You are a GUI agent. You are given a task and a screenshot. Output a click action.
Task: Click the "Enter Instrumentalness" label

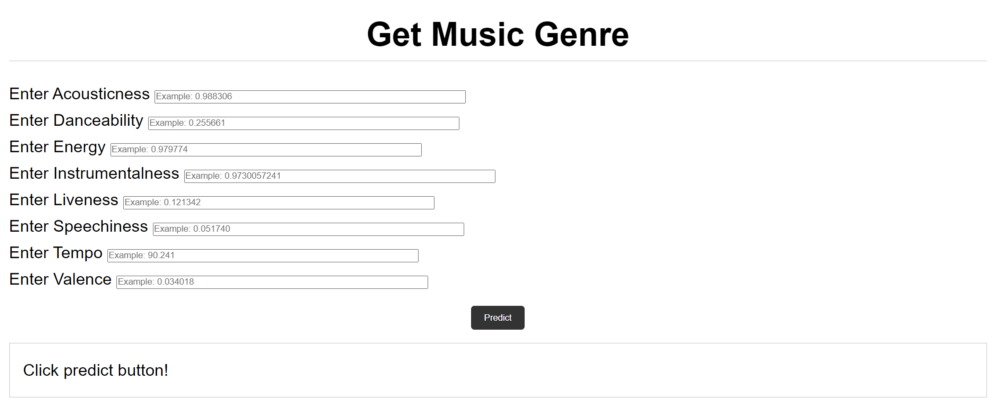[94, 174]
